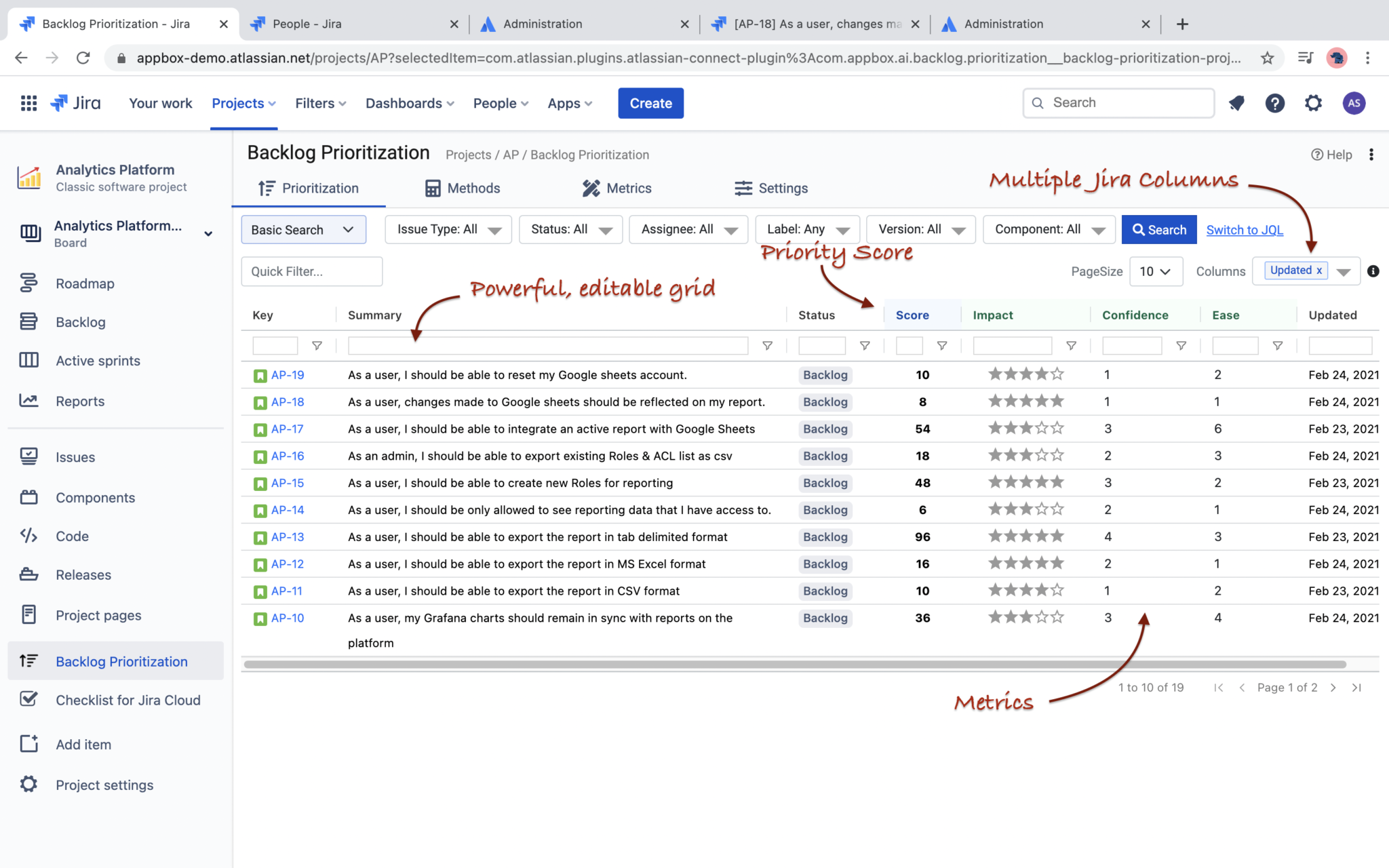Viewport: 1389px width, 868px height.
Task: Open the Dashboards menu
Action: pos(410,103)
